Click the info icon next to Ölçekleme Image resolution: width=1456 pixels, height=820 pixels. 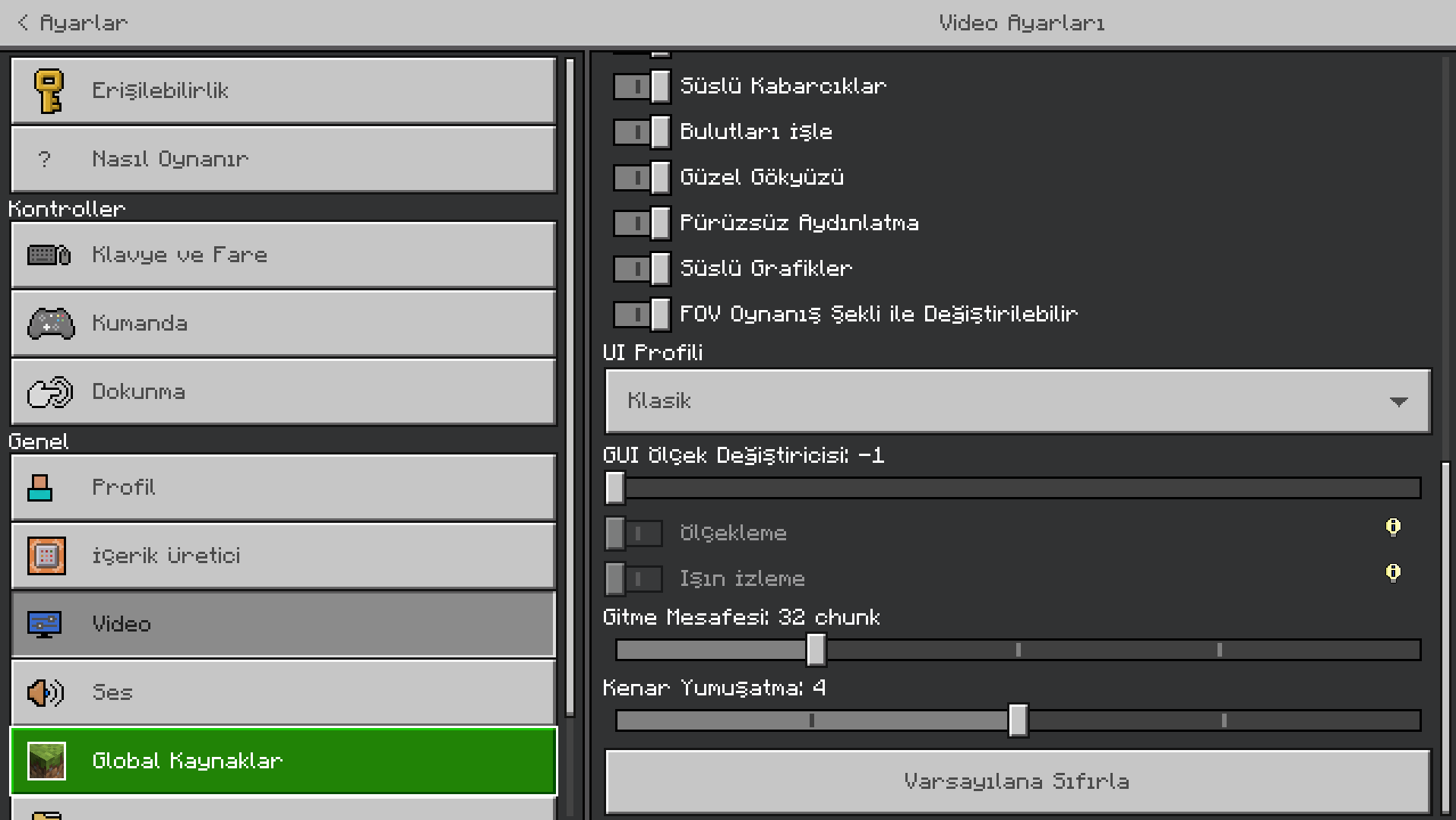1393,527
